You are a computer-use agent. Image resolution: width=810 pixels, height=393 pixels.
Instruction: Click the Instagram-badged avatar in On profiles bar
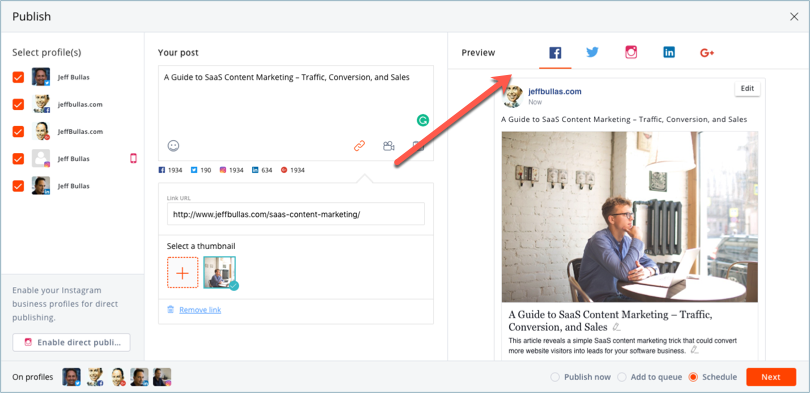162,377
